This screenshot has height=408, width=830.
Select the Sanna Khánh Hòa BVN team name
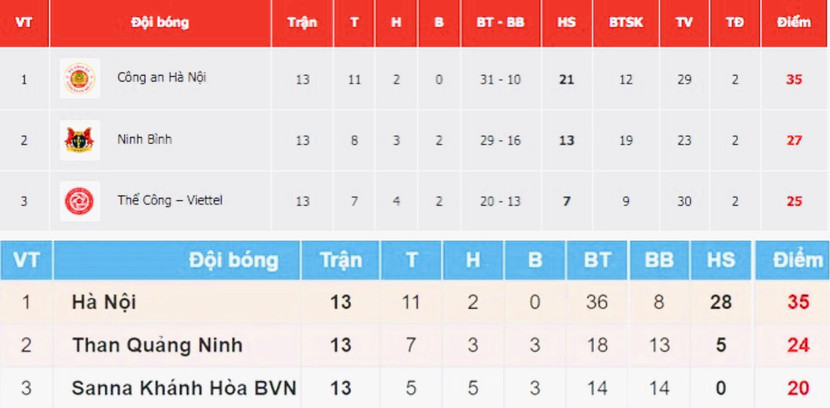click(x=184, y=388)
